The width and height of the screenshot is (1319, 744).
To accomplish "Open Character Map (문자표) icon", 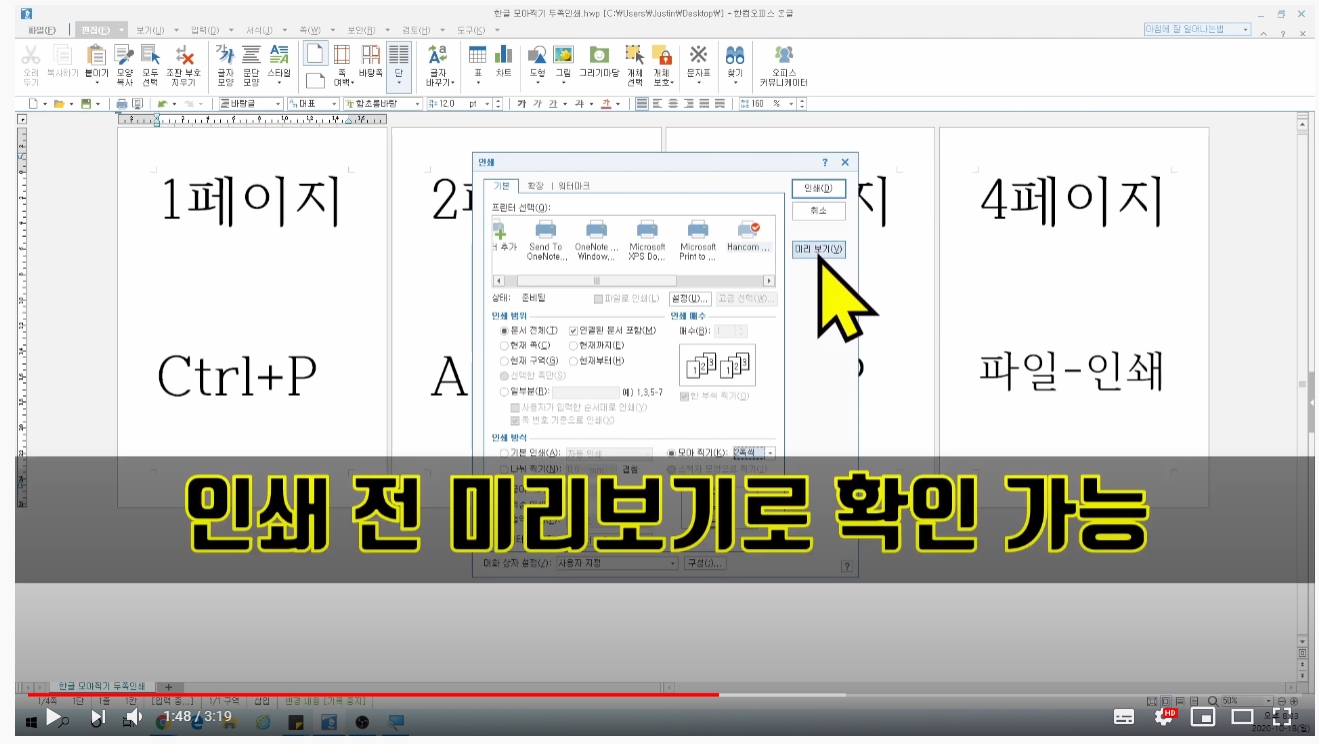I will point(699,65).
